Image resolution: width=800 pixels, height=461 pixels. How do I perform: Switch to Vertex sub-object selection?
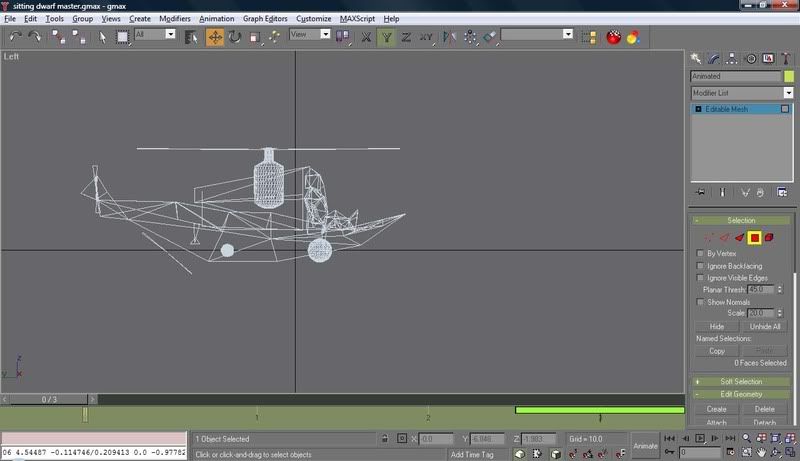[x=709, y=237]
